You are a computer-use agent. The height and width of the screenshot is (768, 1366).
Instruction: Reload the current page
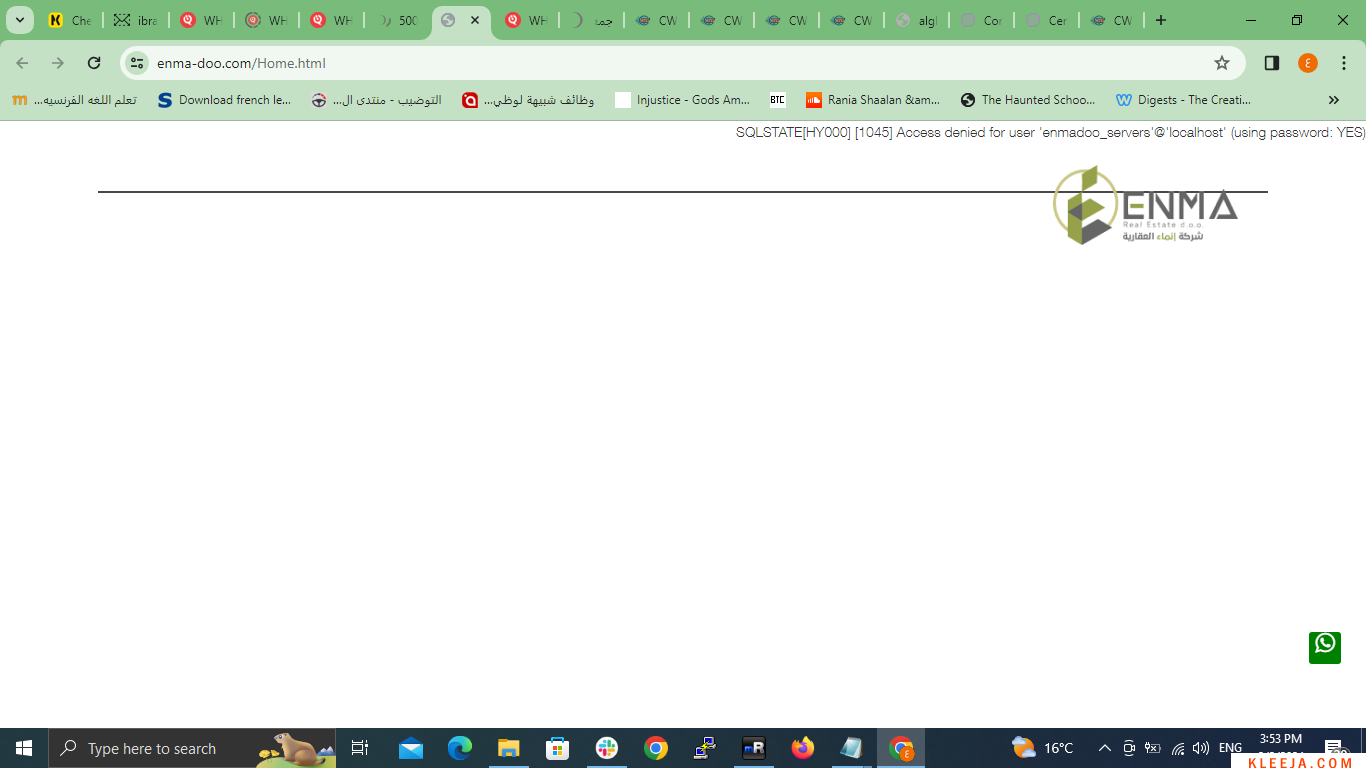pos(94,63)
